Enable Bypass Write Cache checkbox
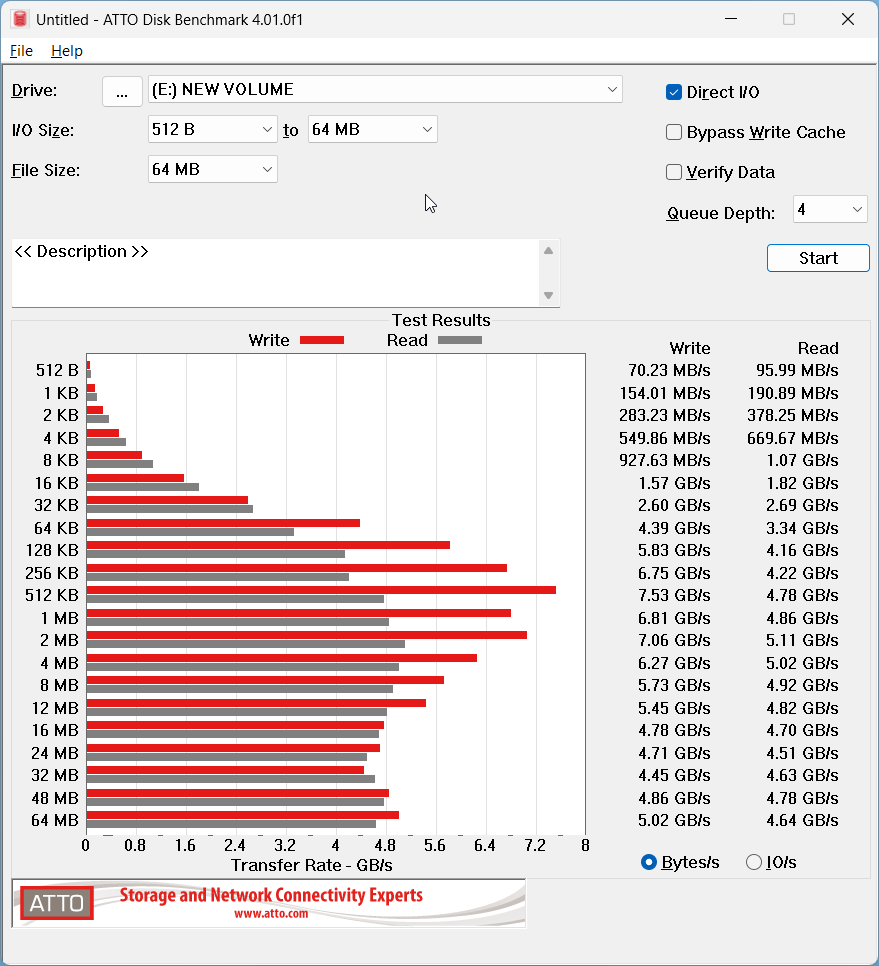 674,132
